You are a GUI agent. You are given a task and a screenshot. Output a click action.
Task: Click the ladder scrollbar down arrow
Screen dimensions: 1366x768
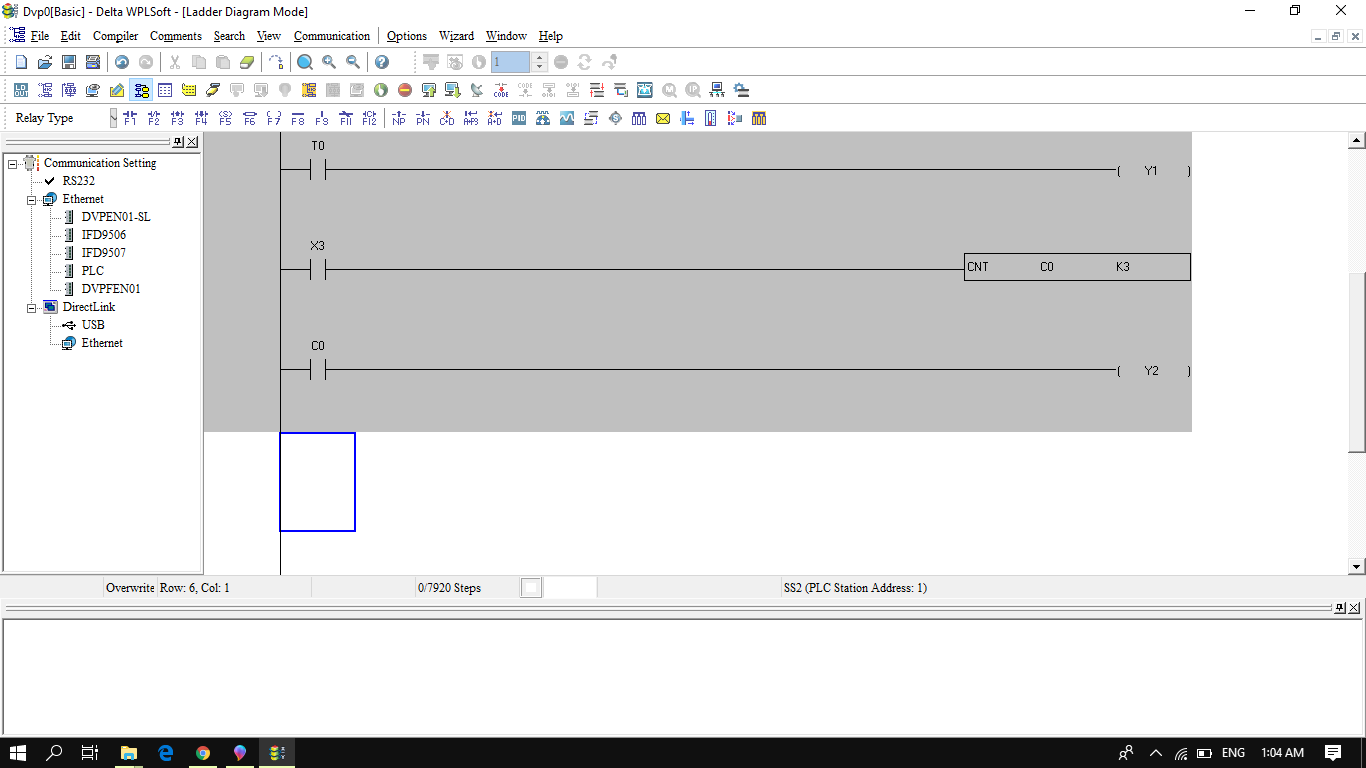click(1357, 567)
